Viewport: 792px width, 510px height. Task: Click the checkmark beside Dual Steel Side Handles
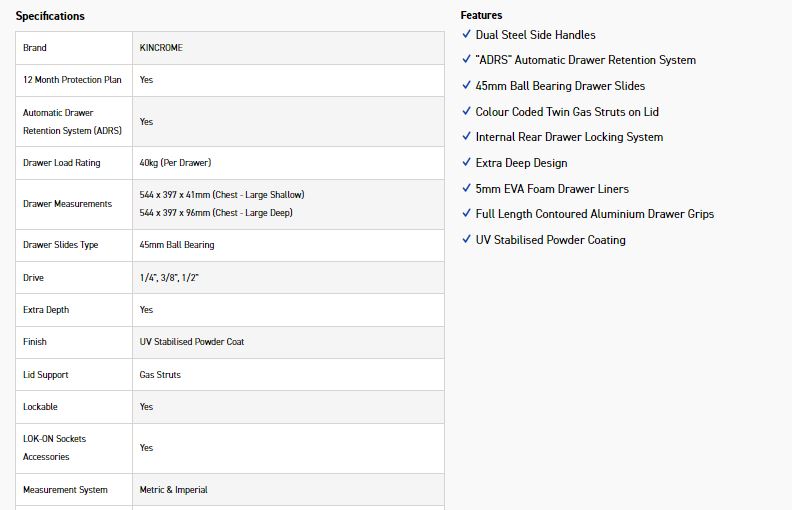click(x=466, y=34)
